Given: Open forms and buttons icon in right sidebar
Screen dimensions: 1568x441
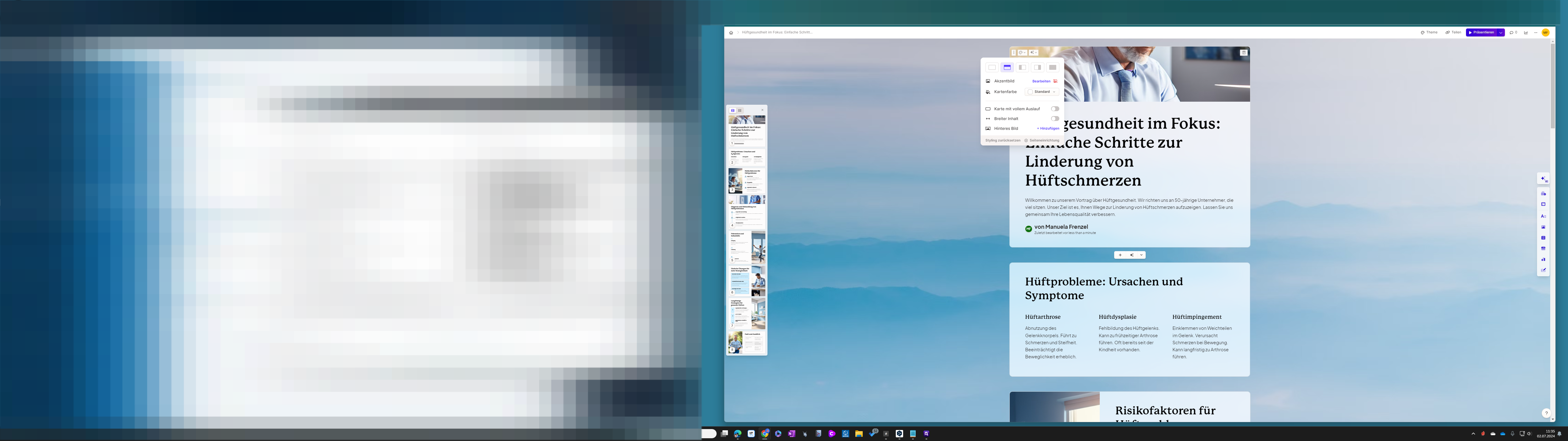Looking at the screenshot, I should (1543, 270).
